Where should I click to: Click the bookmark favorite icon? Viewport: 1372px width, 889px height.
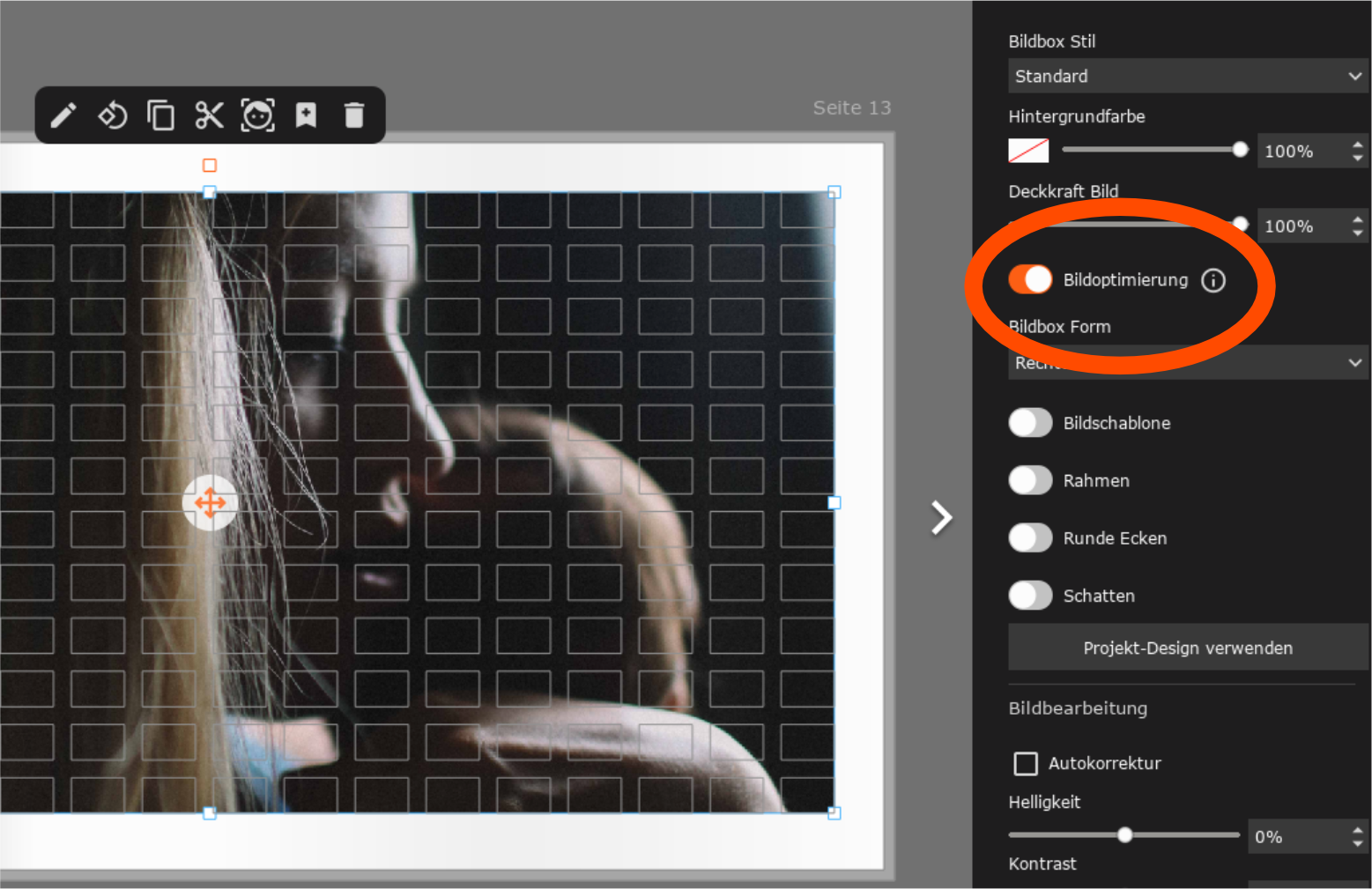(306, 115)
